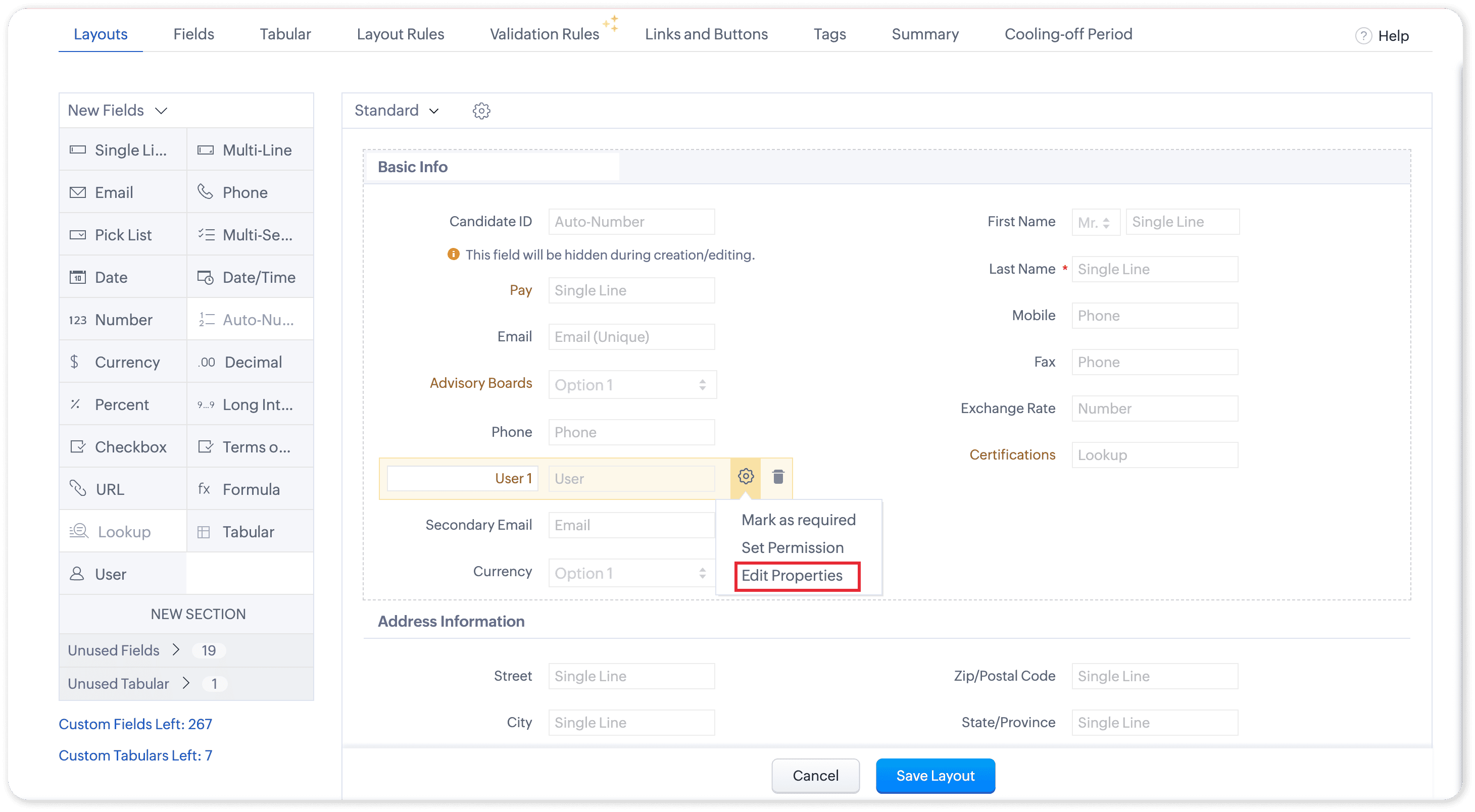Select the Phone field type icon
The image size is (1475, 812).
click(x=205, y=192)
